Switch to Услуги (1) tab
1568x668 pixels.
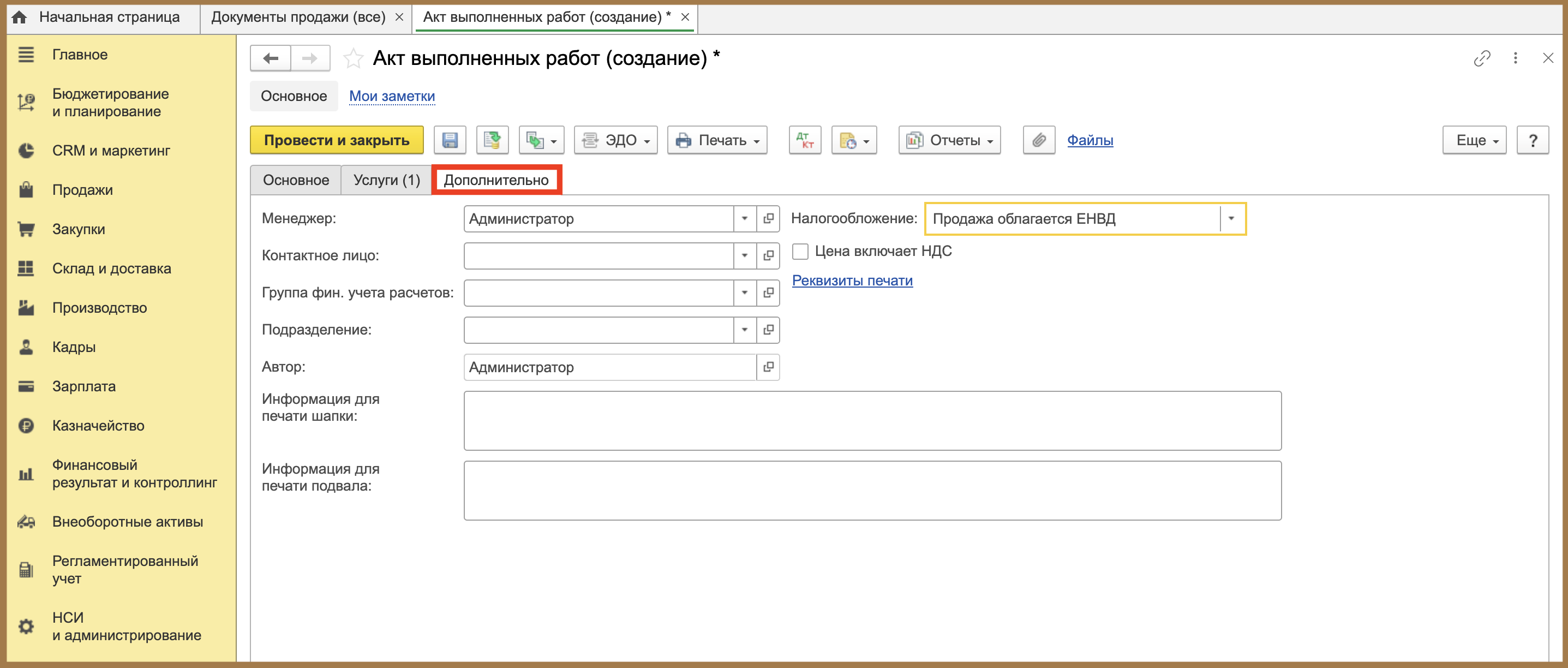click(386, 180)
